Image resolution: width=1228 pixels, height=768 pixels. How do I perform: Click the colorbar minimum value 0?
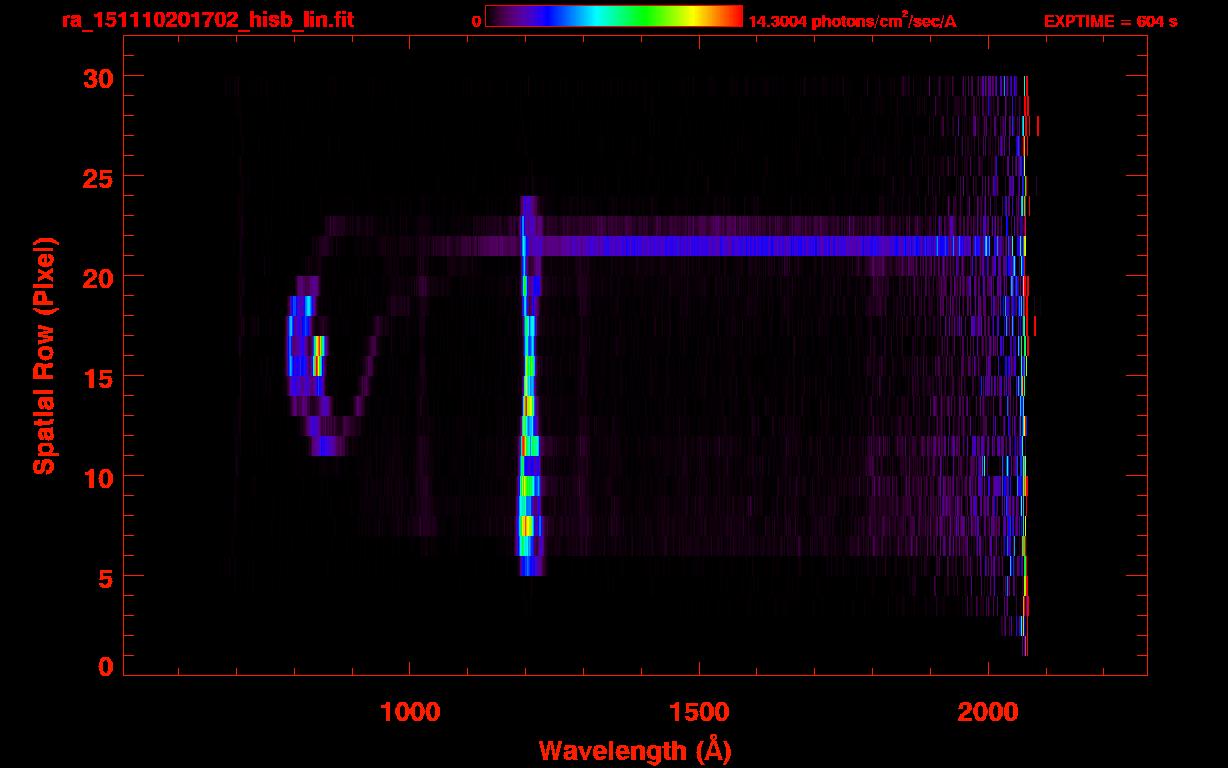tap(477, 21)
